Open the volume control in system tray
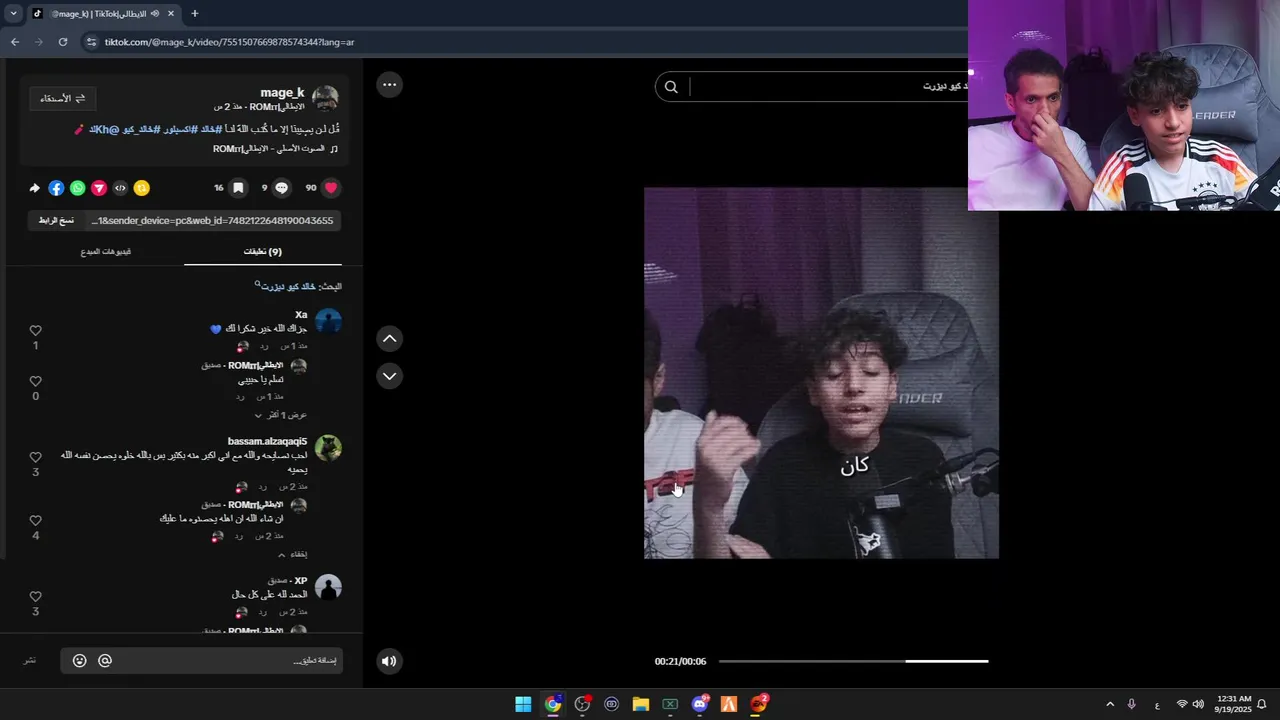1280x720 pixels. tap(1198, 704)
